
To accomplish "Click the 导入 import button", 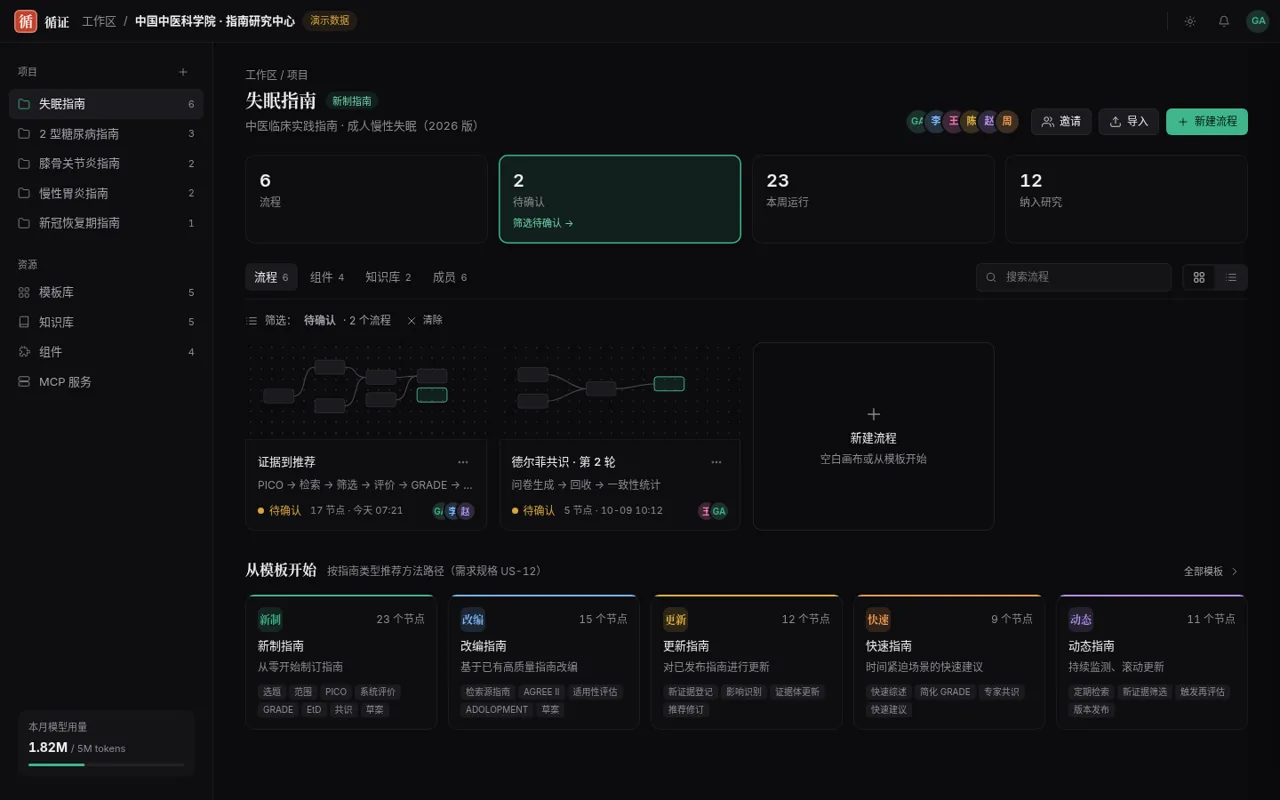I will tap(1129, 121).
